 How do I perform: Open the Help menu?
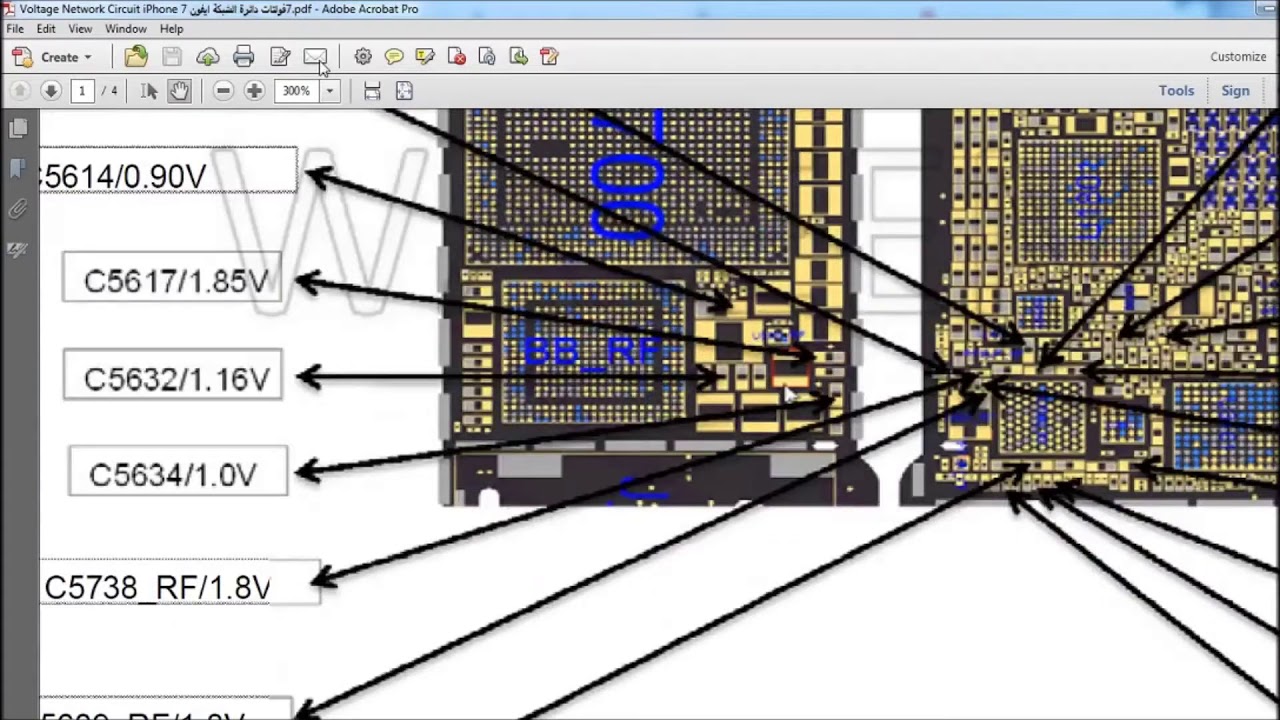tap(171, 29)
